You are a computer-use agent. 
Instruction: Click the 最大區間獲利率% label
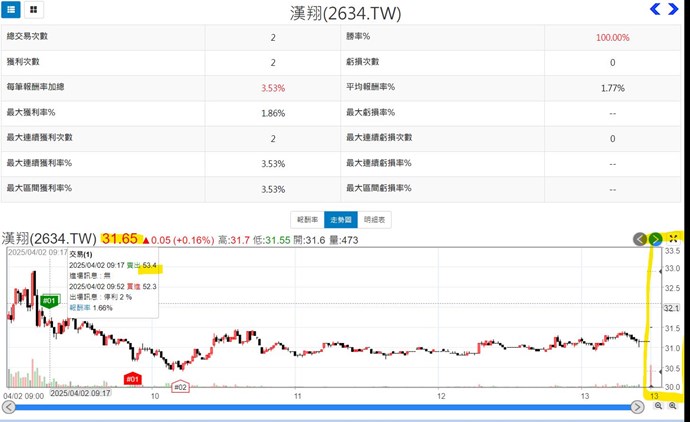pos(39,188)
